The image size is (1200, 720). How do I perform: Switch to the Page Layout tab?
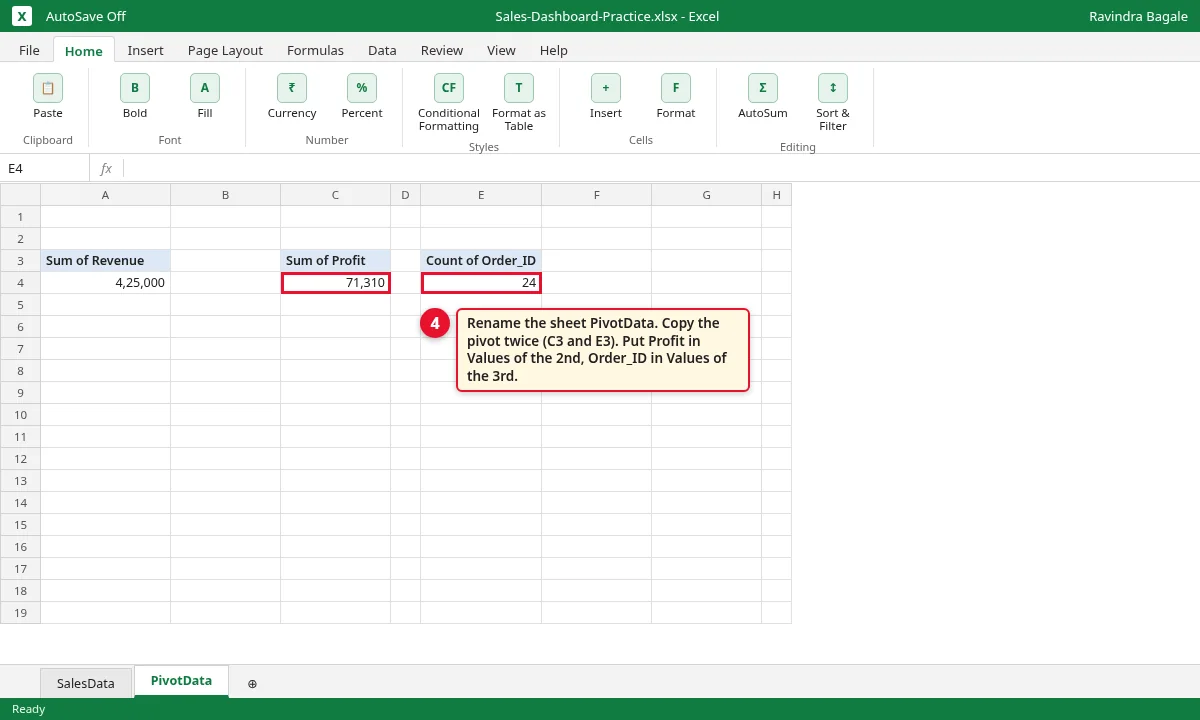click(225, 50)
